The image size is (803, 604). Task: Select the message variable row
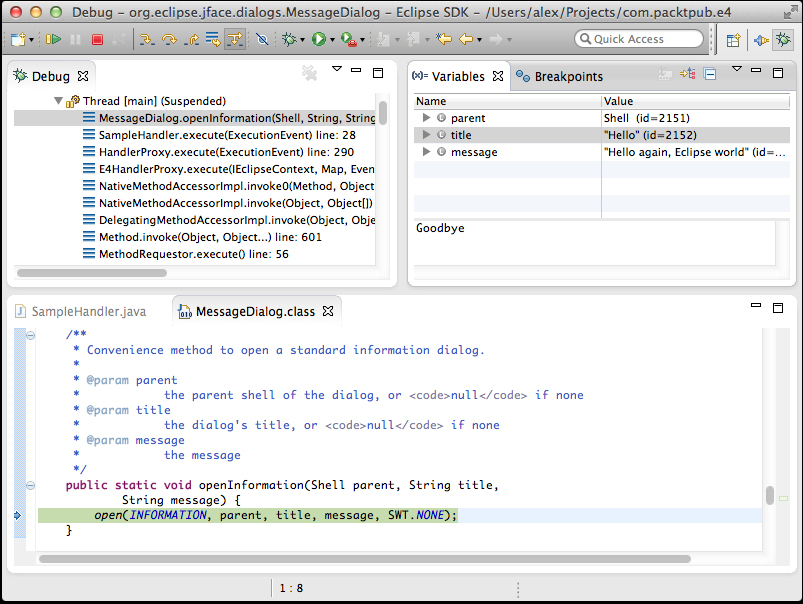(474, 152)
